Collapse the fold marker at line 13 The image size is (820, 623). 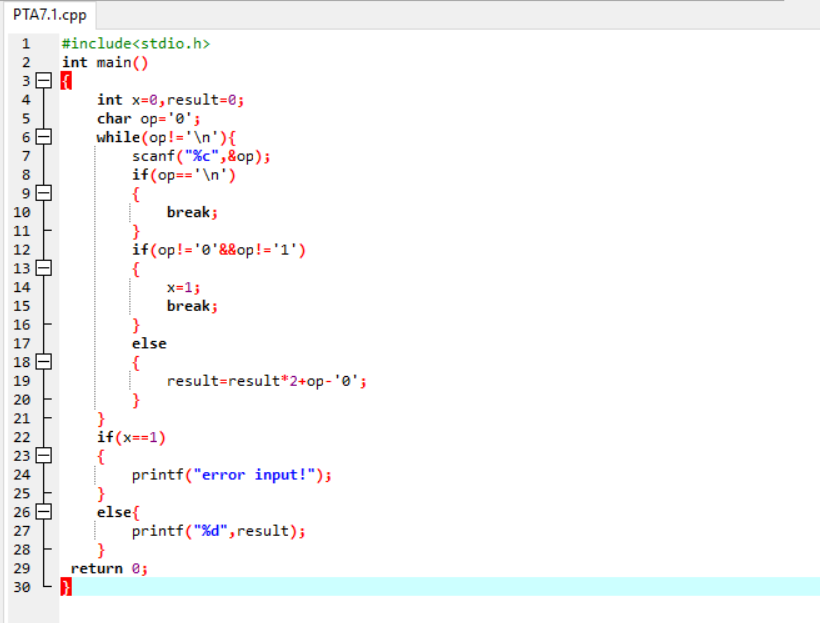pos(43,268)
